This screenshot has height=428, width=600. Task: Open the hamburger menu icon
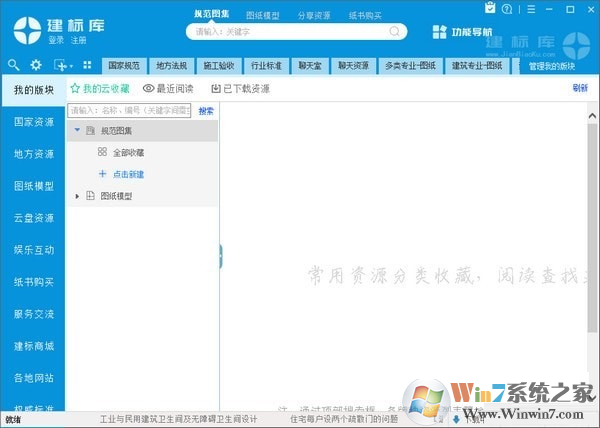pyautogui.click(x=531, y=9)
